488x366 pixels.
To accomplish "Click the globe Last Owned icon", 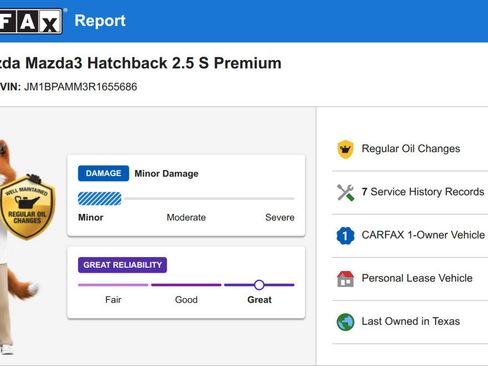I will tap(345, 322).
